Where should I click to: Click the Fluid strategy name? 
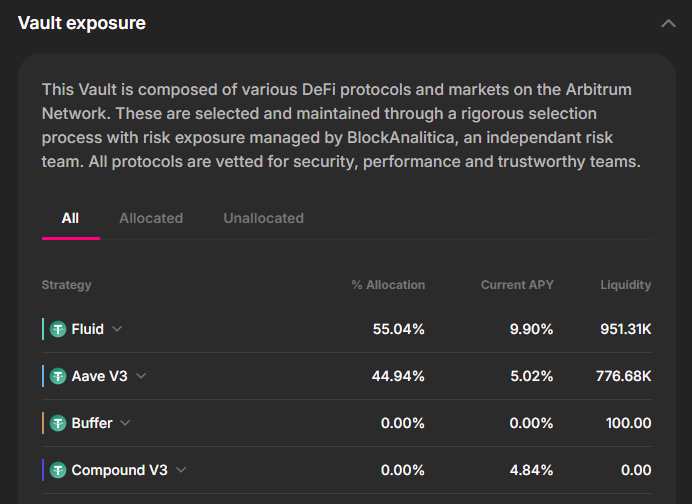click(x=88, y=329)
